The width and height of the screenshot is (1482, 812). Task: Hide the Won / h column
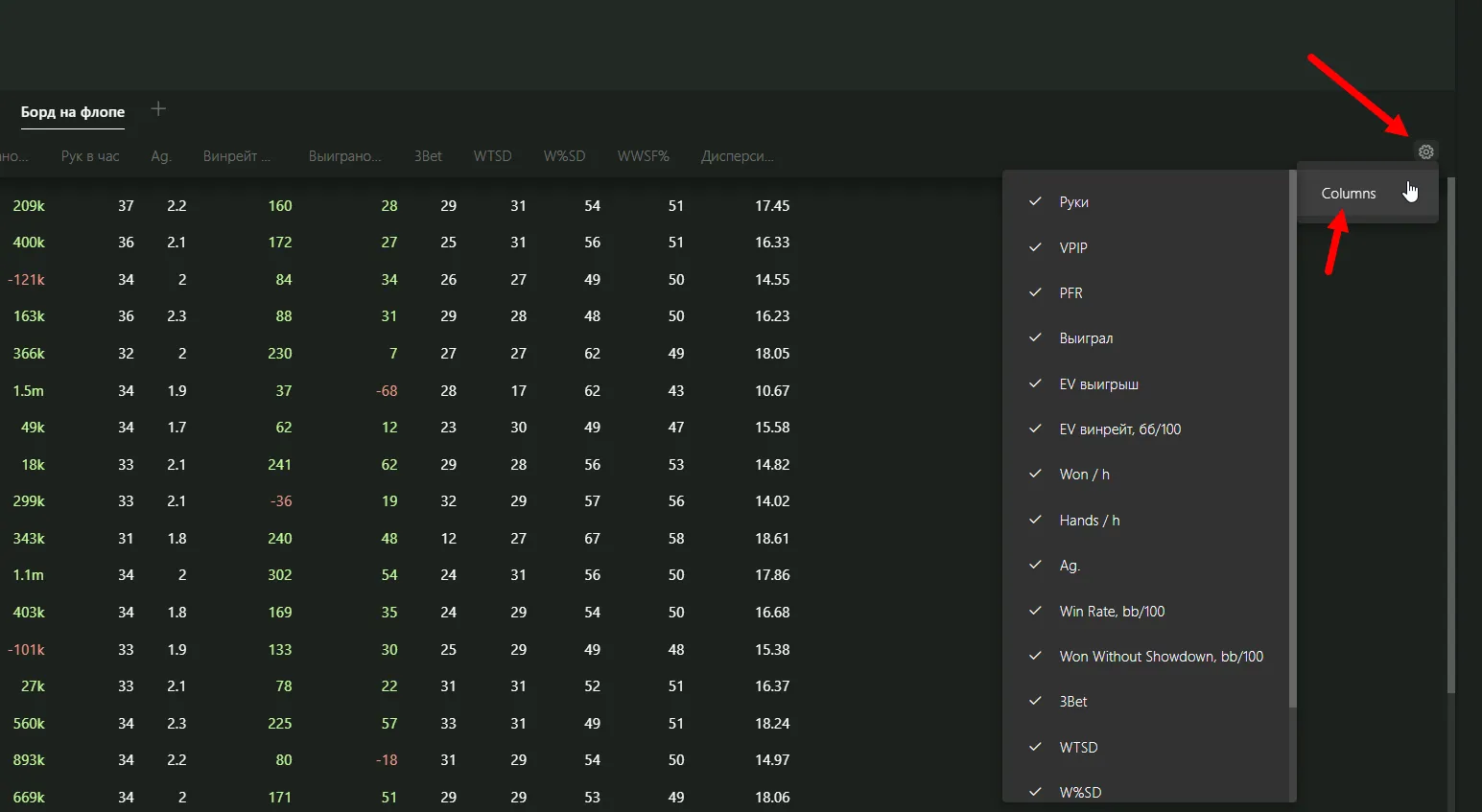1036,475
